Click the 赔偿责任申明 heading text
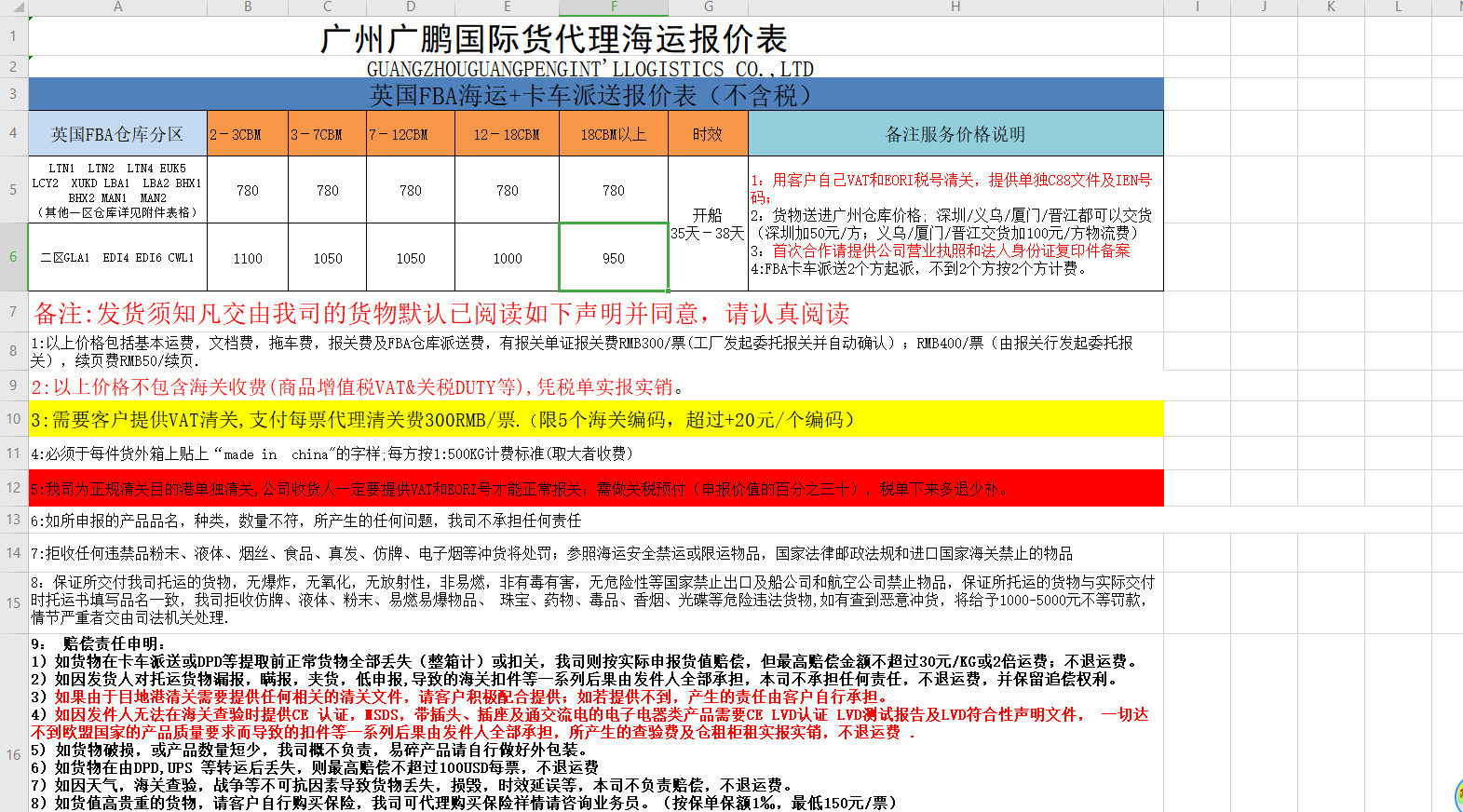 (98, 643)
